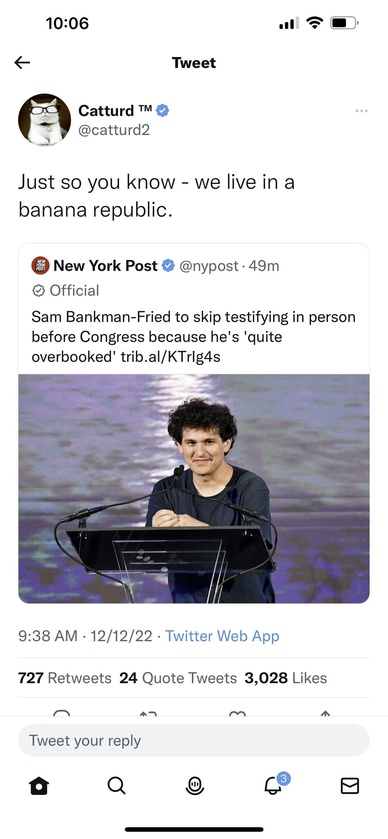Open Catturd's cat avatar profile picture
This screenshot has width=388, height=839.
[44, 120]
